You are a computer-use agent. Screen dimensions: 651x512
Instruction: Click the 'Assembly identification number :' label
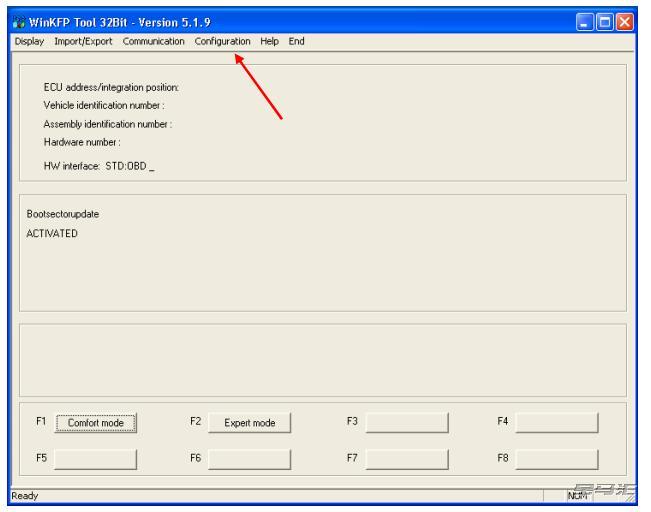(108, 124)
